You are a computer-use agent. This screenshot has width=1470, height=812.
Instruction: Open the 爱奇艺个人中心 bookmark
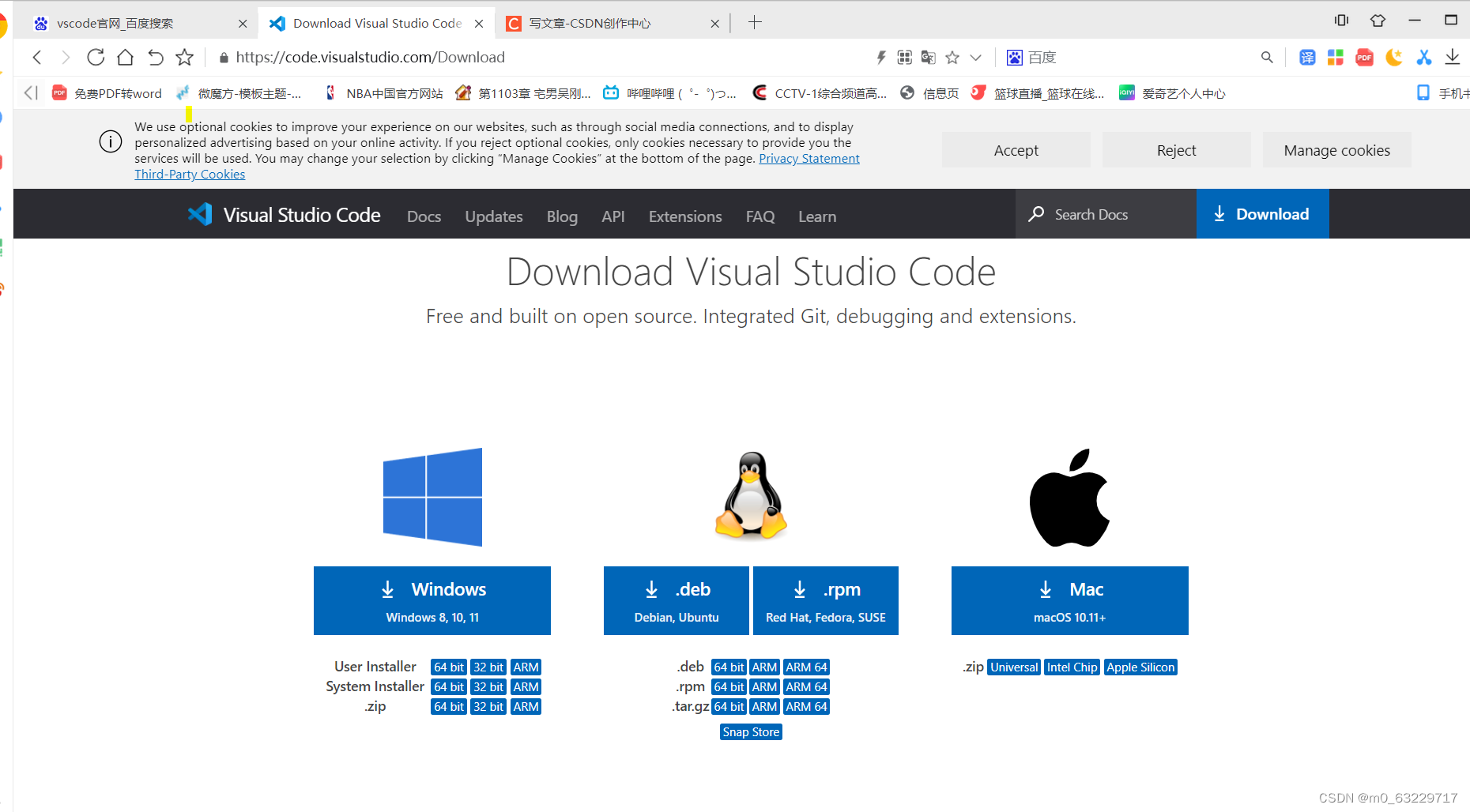coord(1172,93)
